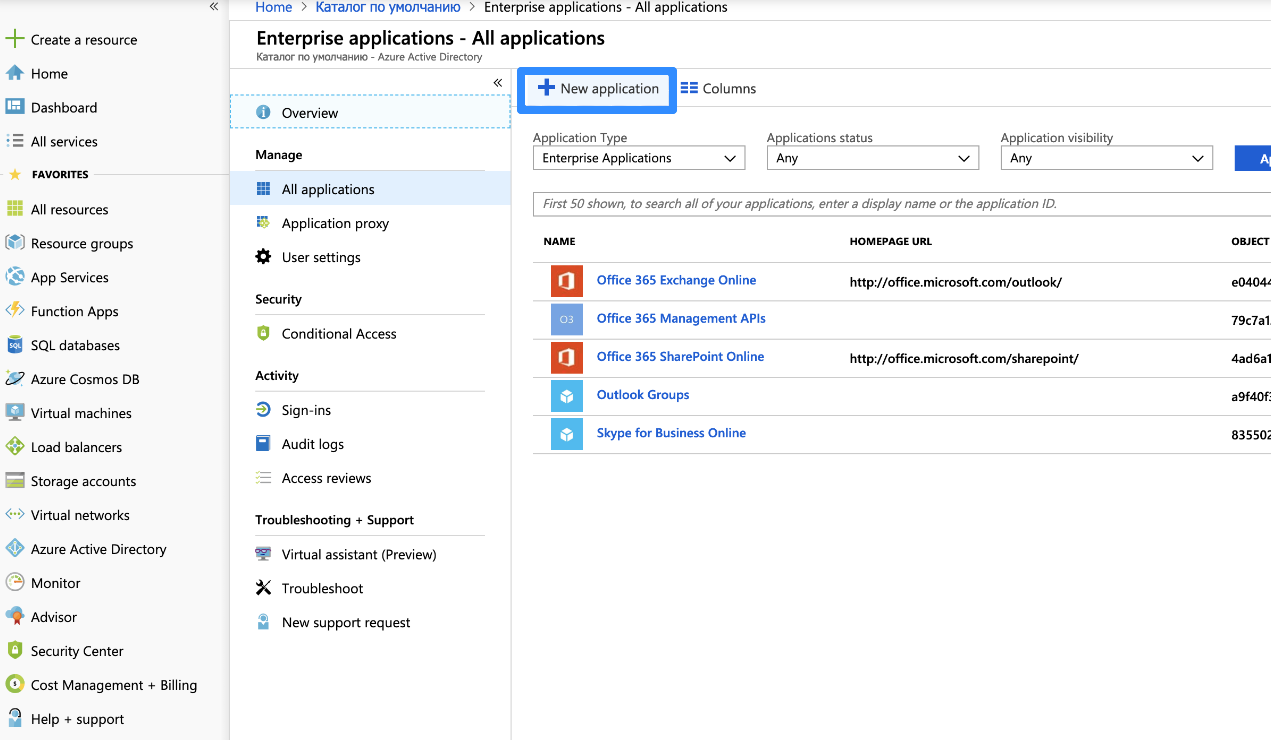Open the SQL databases icon
The image size is (1271, 740).
click(x=14, y=345)
